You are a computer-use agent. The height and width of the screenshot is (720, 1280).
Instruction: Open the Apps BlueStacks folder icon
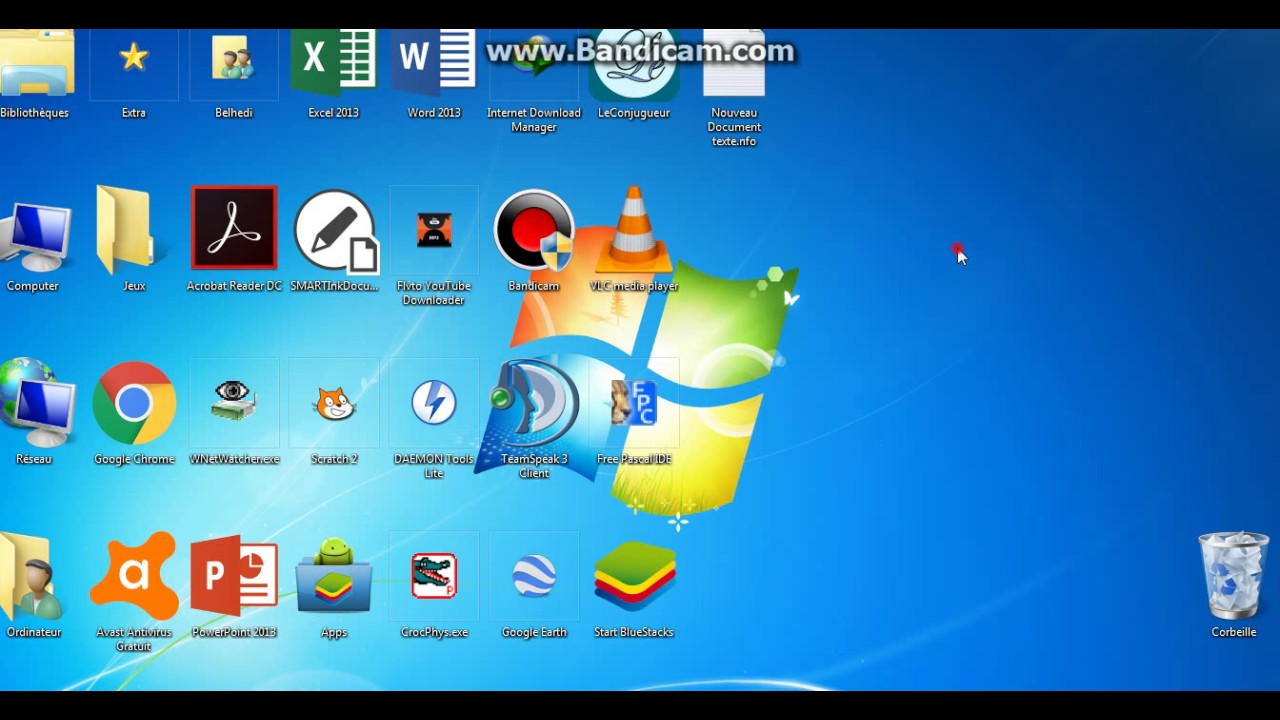tap(334, 576)
